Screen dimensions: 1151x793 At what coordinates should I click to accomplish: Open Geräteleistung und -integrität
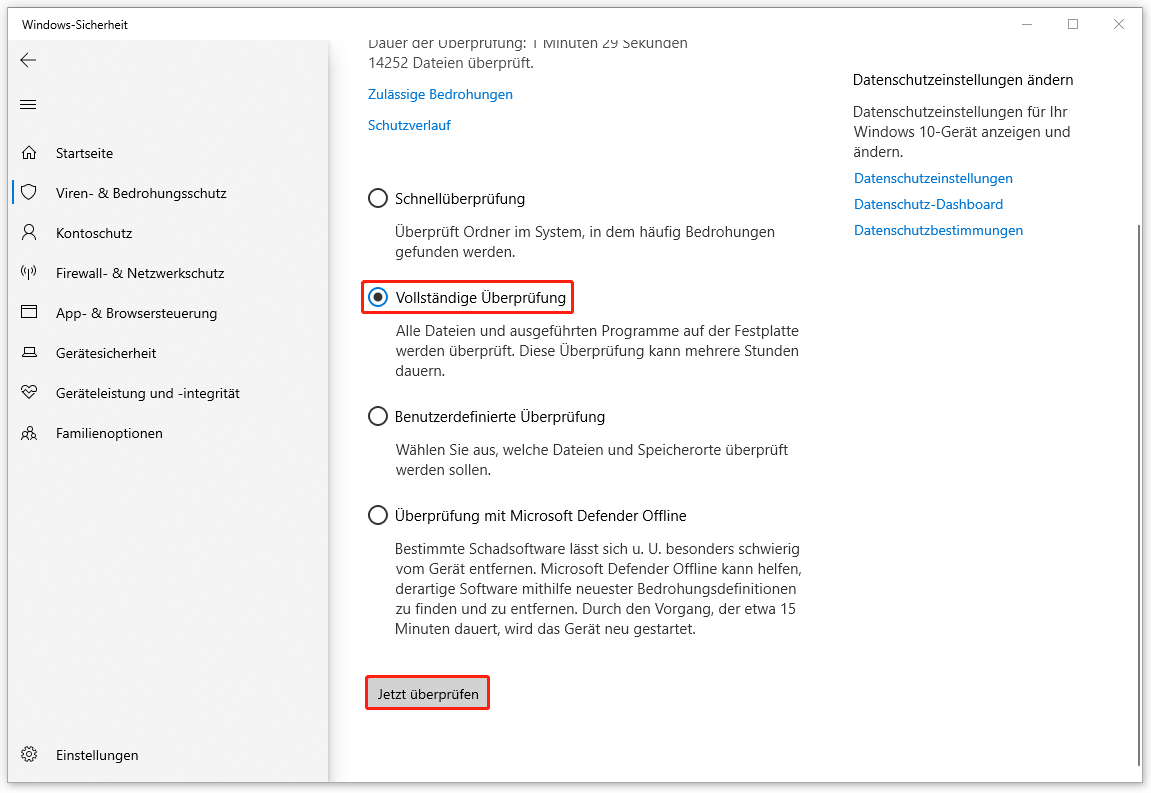click(x=147, y=392)
